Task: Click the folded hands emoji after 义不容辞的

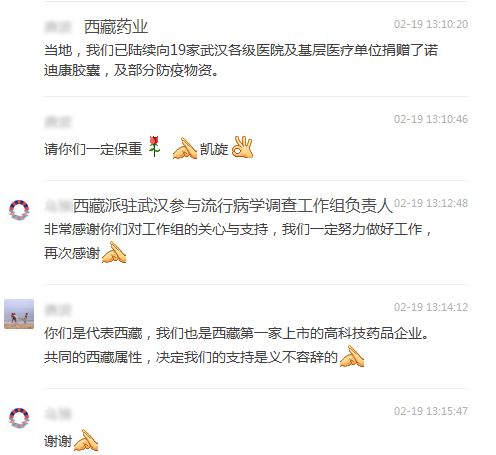Action: pos(352,356)
